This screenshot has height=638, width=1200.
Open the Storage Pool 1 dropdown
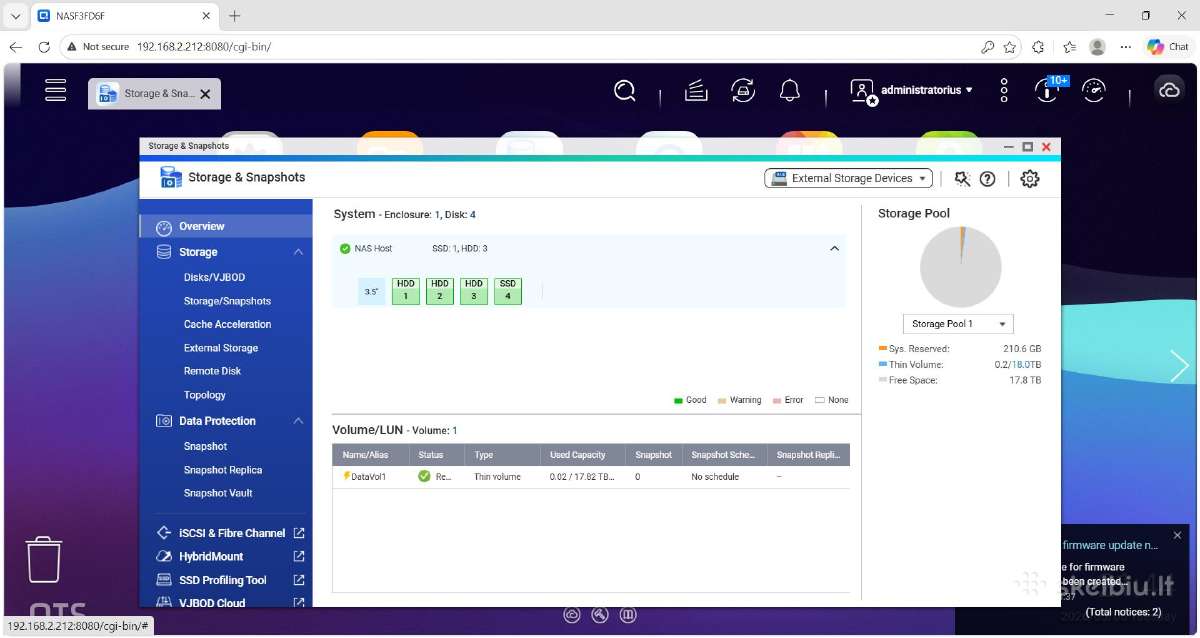tap(958, 324)
